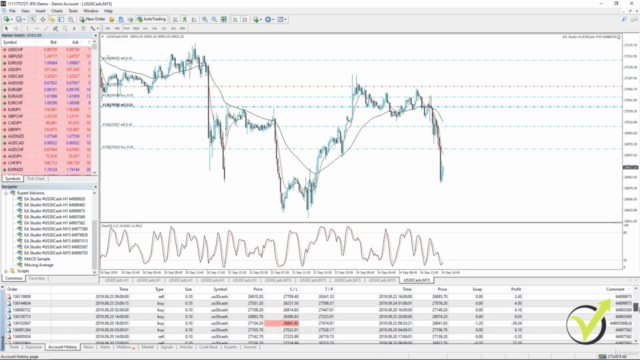The width and height of the screenshot is (640, 360).
Task: Click the Market Watch vertical scrollbar
Action: coord(95,106)
